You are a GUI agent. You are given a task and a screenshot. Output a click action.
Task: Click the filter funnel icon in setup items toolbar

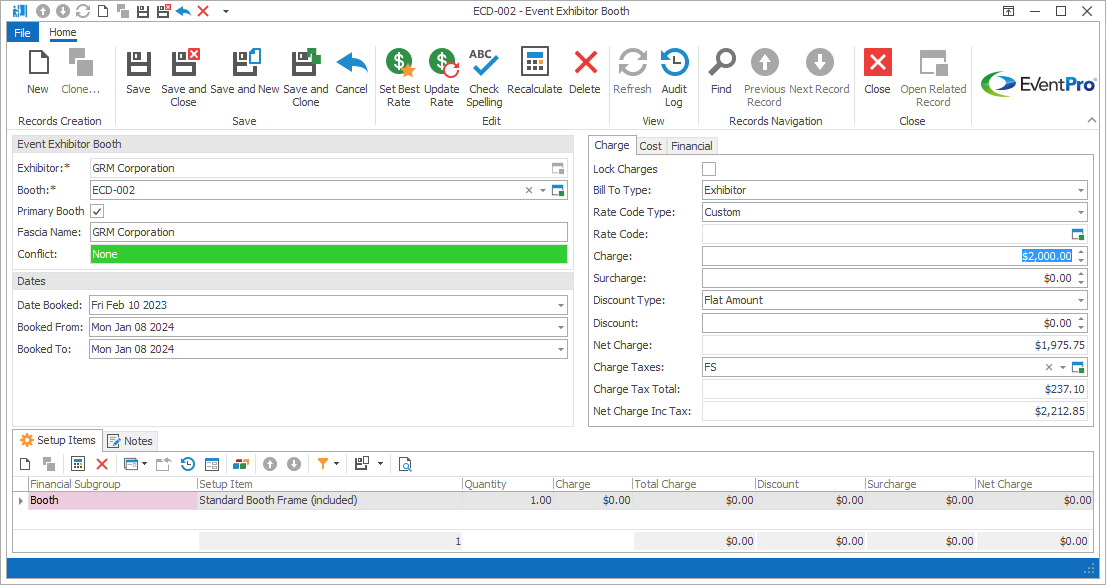point(322,464)
